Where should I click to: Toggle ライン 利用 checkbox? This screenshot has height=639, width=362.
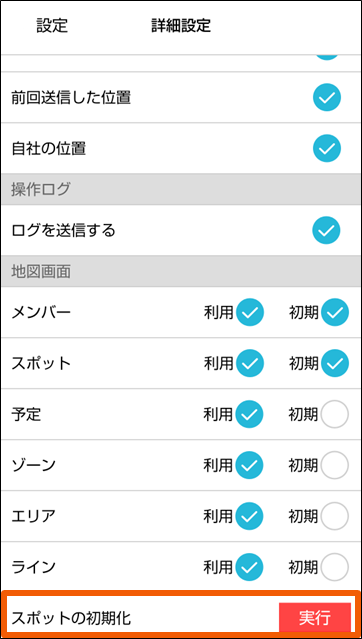[249, 567]
